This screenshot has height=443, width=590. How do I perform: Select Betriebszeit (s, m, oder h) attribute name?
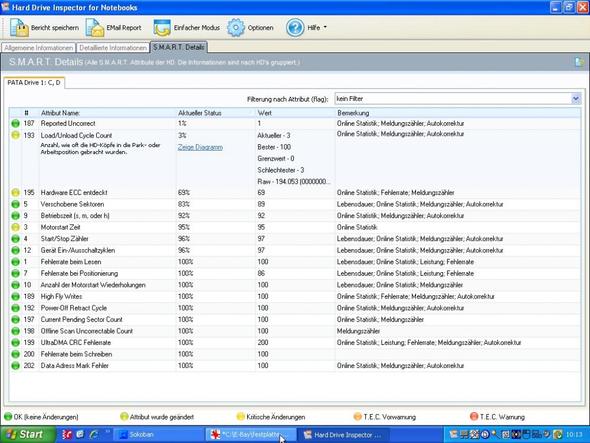[75, 216]
